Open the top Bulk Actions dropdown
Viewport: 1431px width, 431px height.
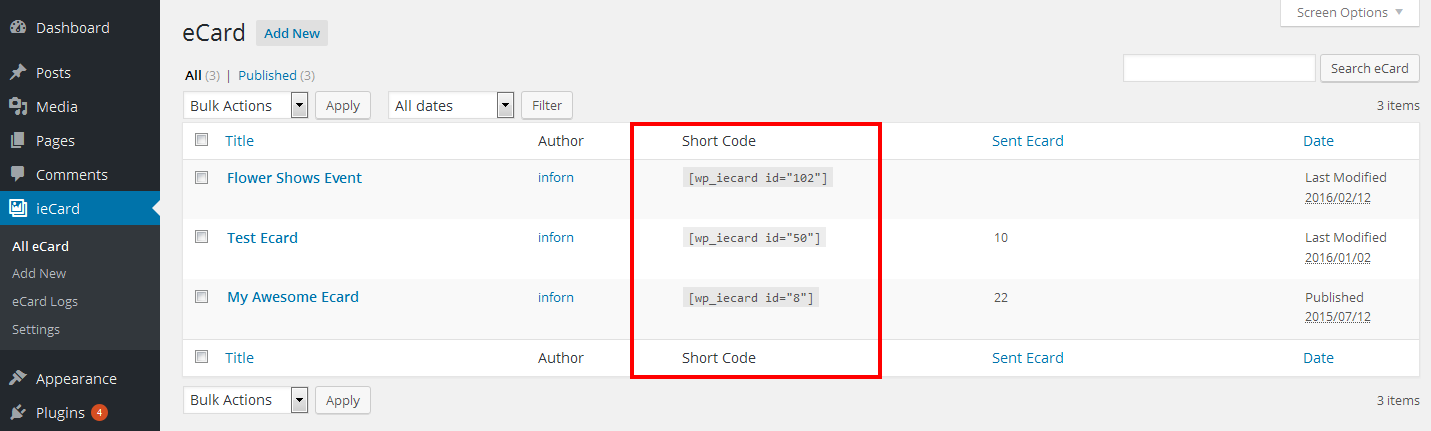tap(245, 105)
